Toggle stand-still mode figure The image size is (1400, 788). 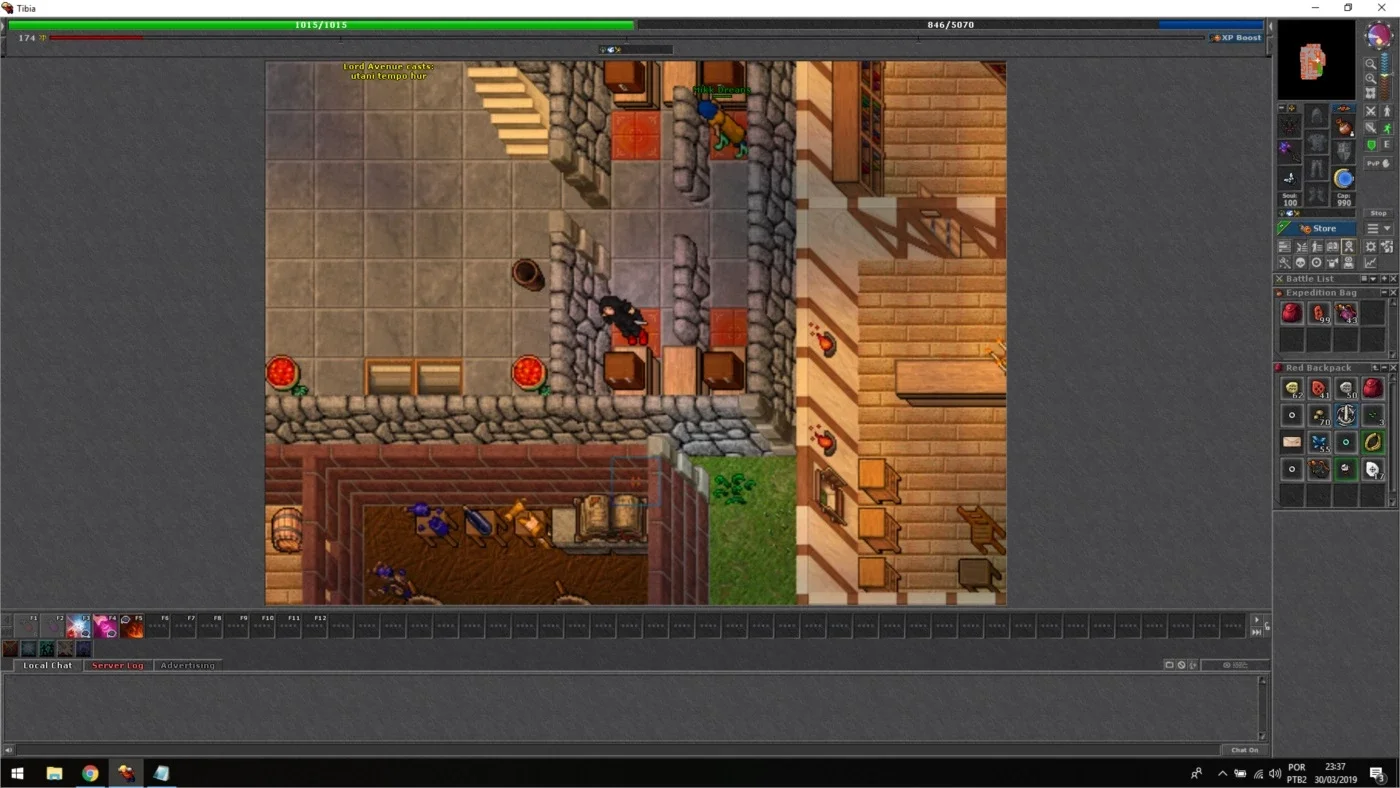point(1387,111)
